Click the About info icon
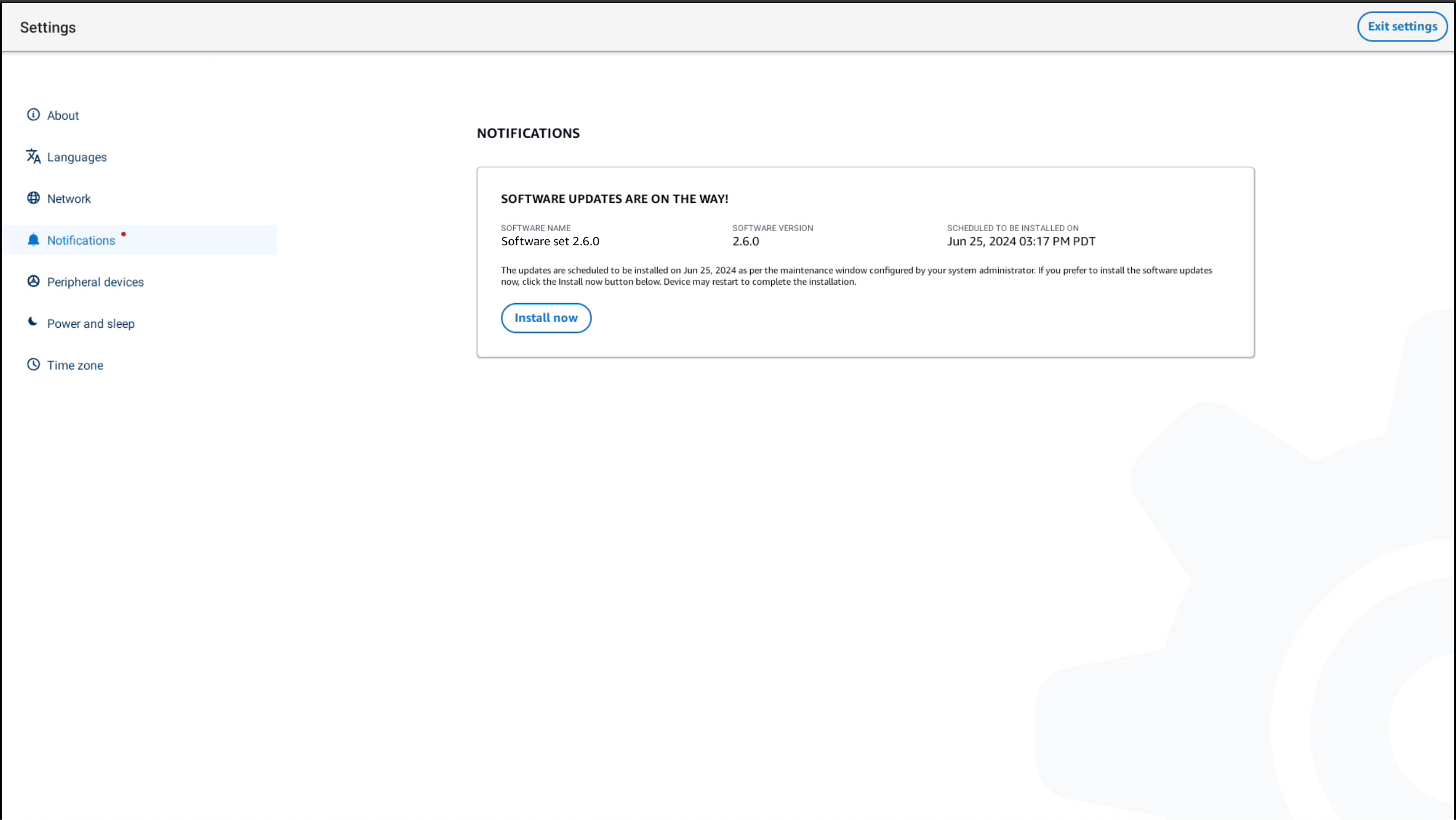 tap(34, 114)
